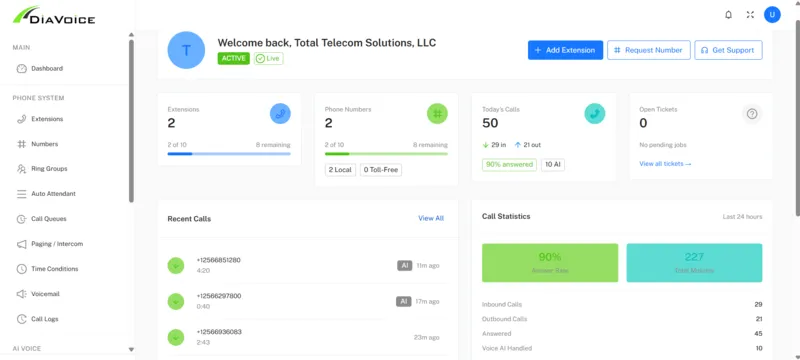Viewport: 800px width, 360px height.
Task: Click the Auto Attendant lines icon
Action: tap(21, 194)
